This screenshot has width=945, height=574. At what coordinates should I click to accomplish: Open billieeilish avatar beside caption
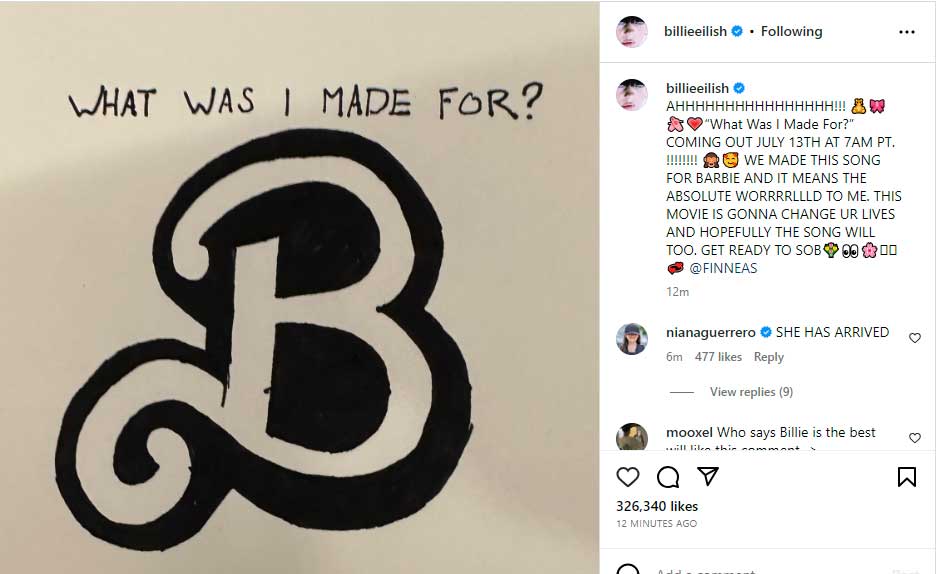[632, 94]
